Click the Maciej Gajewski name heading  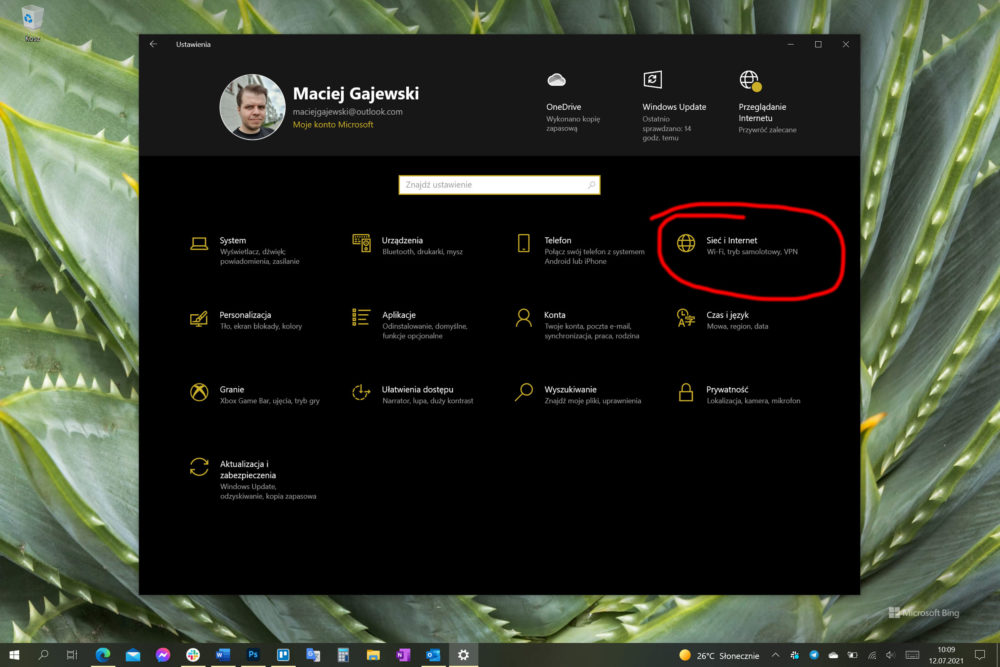click(356, 93)
